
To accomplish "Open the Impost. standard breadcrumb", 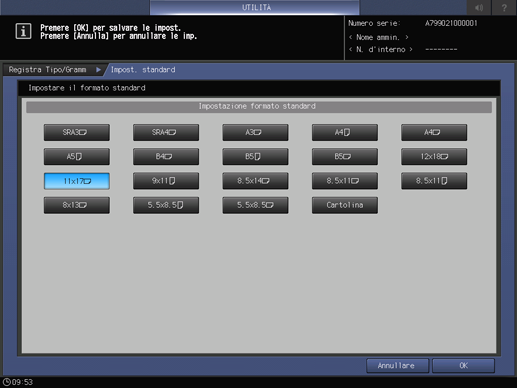I will point(143,70).
